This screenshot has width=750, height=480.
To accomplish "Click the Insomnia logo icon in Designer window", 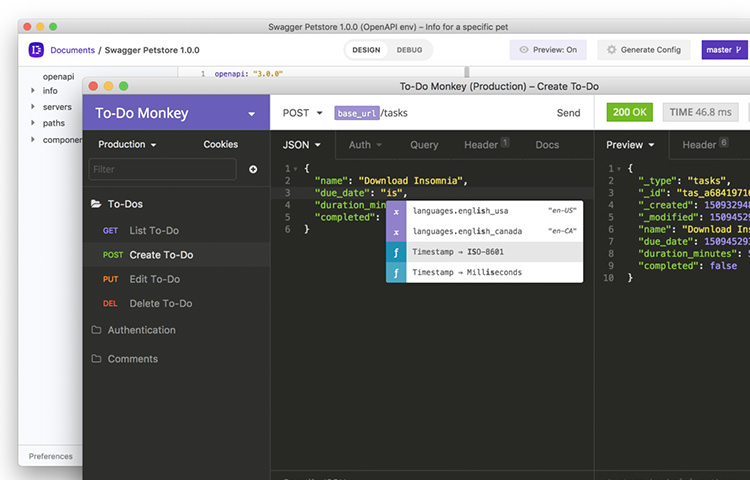I will [36, 50].
